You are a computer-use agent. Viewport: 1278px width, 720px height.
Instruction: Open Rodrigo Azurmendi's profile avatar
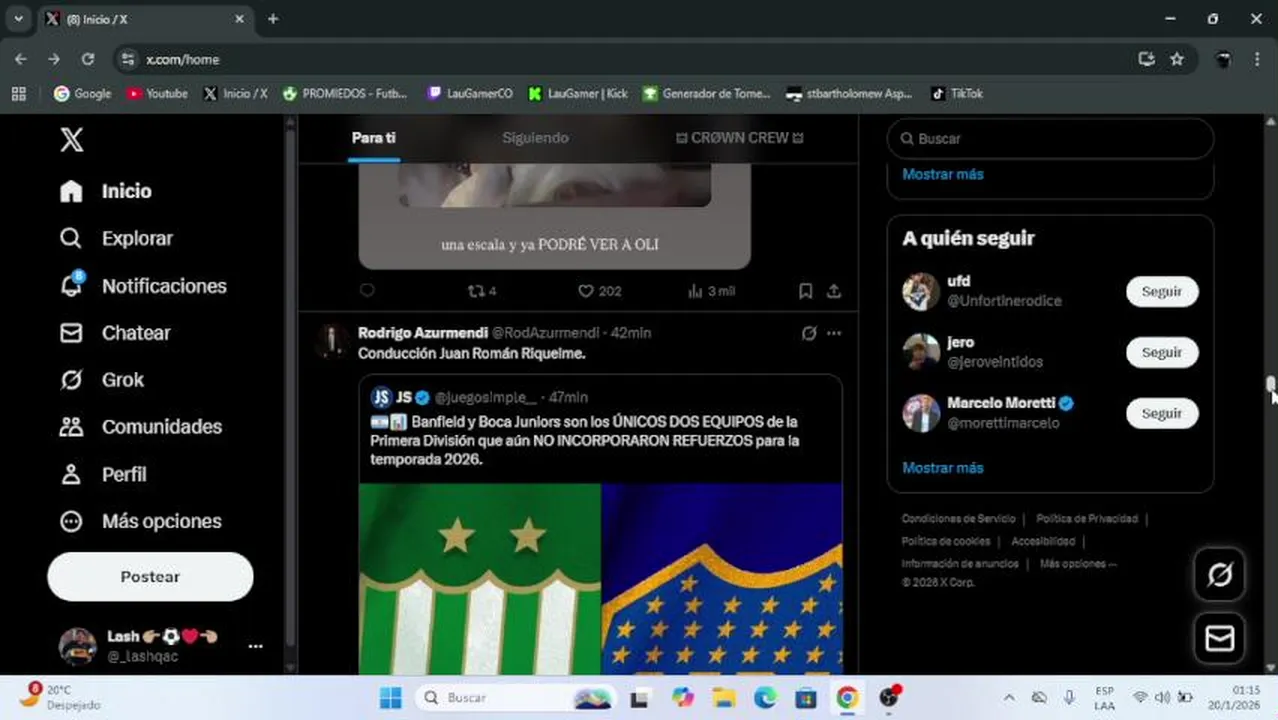330,341
